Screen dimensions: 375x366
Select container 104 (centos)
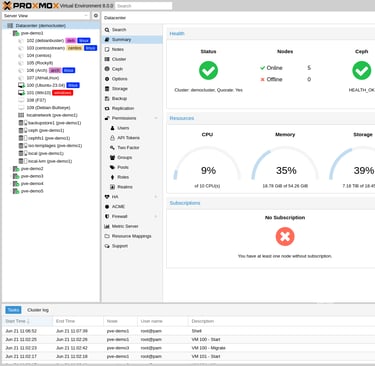tap(39, 56)
